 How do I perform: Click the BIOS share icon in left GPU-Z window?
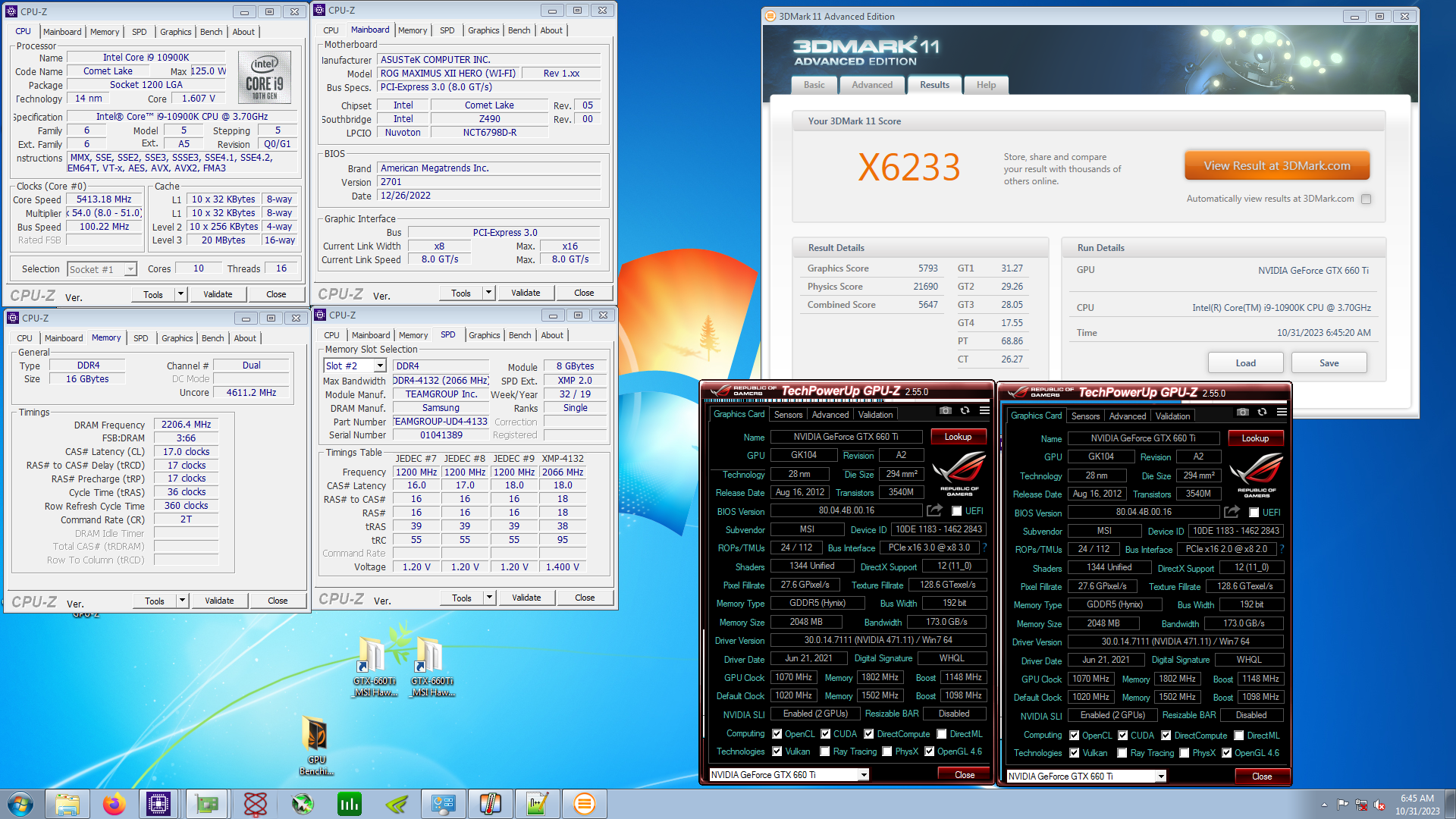coord(934,510)
